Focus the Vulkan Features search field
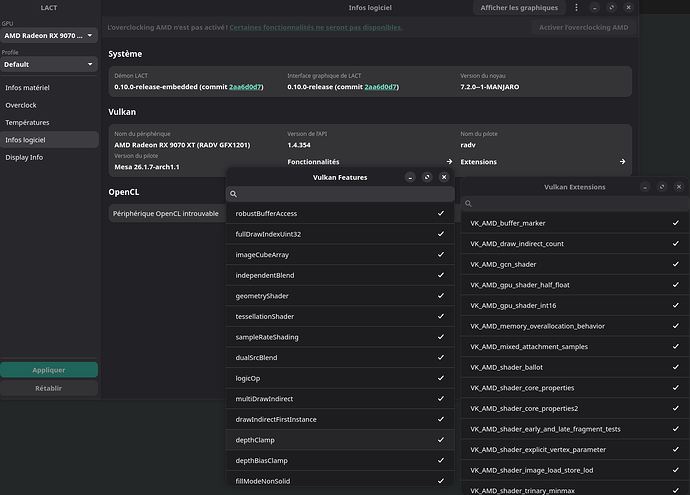 (340, 194)
